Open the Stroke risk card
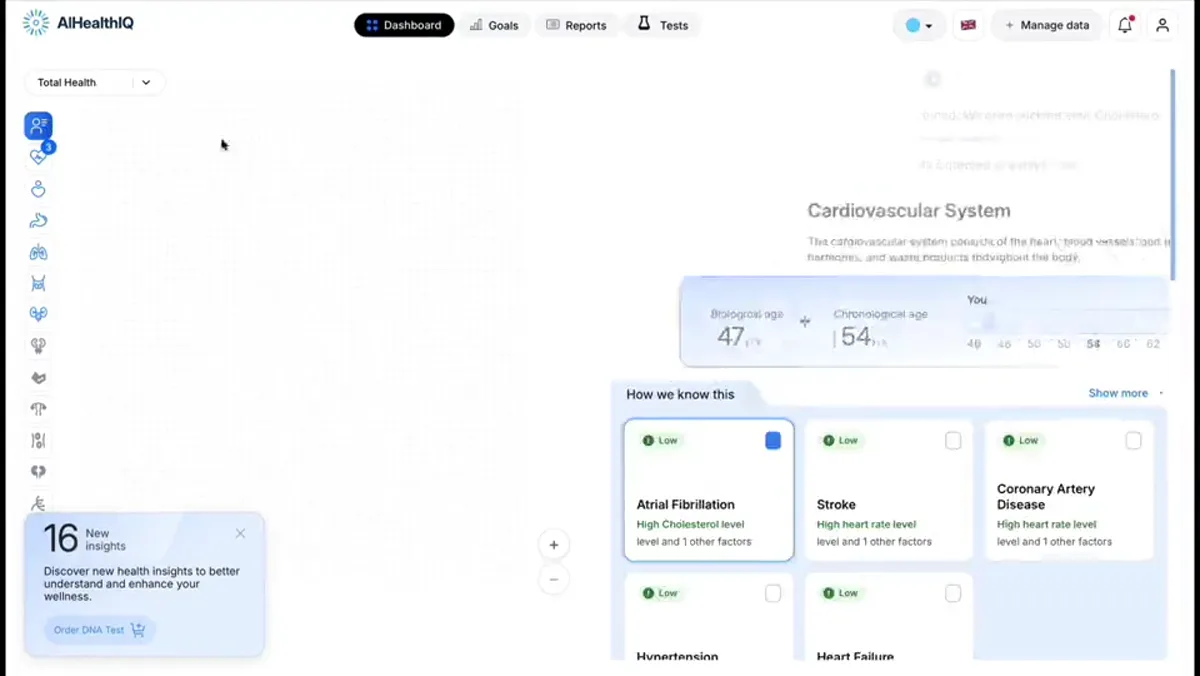Screen dimensions: 1200x676 tap(889, 490)
